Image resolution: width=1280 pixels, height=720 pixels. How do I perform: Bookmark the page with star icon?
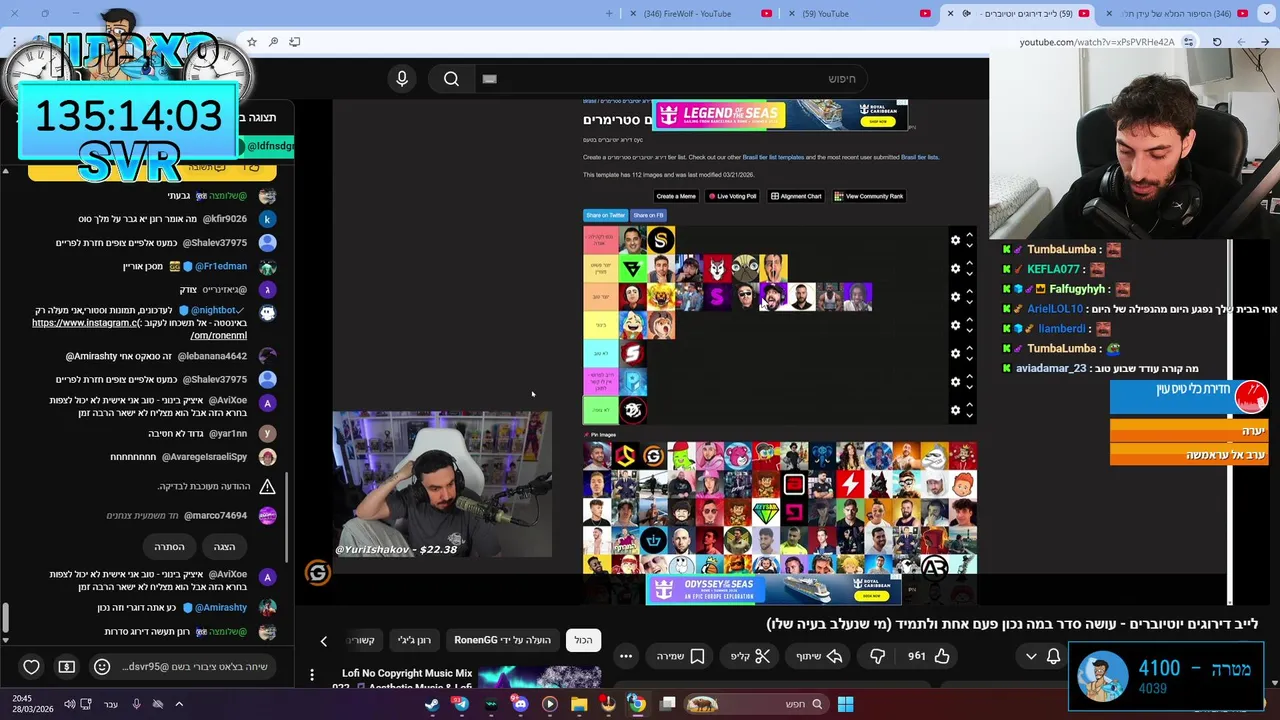tap(252, 42)
